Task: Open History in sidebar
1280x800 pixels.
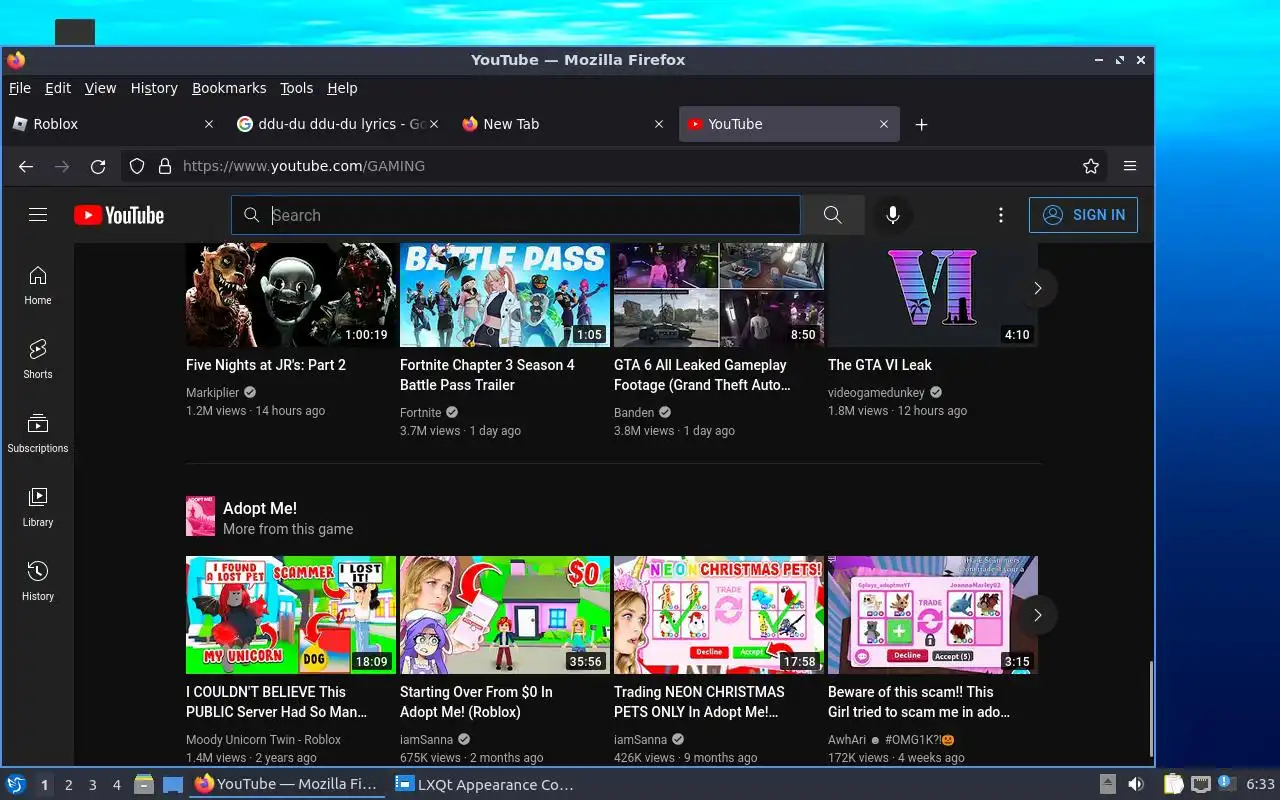Action: coord(38,581)
